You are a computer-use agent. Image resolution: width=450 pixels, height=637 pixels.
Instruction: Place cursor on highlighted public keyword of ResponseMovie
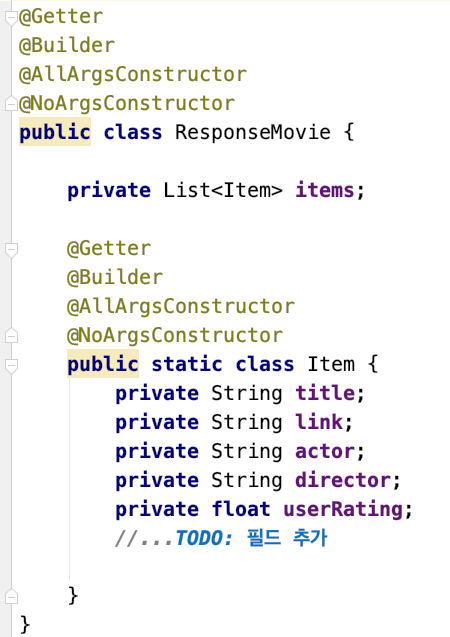click(x=55, y=132)
